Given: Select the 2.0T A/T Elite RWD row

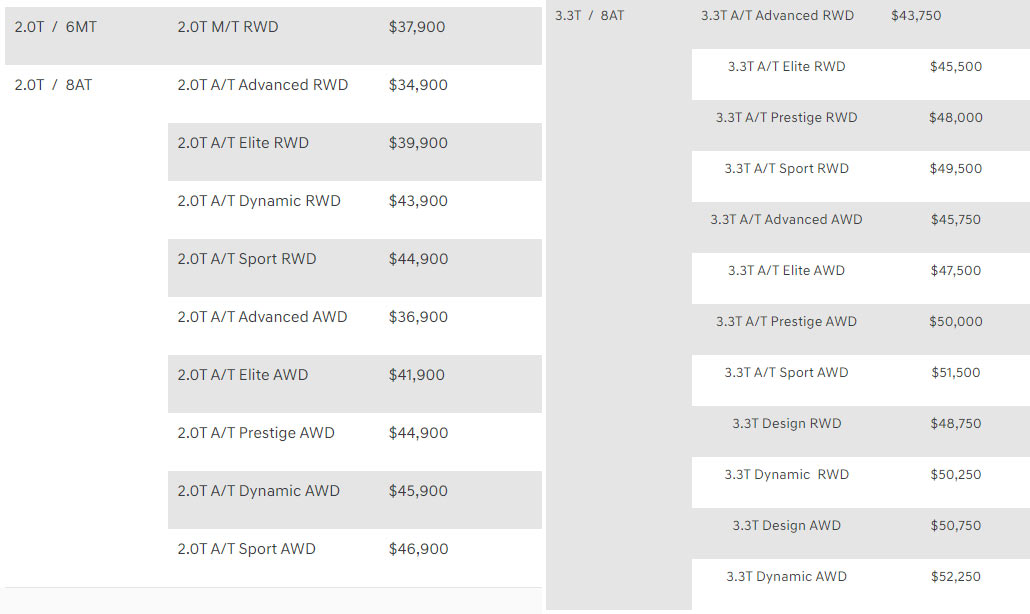Looking at the screenshot, I should [243, 143].
